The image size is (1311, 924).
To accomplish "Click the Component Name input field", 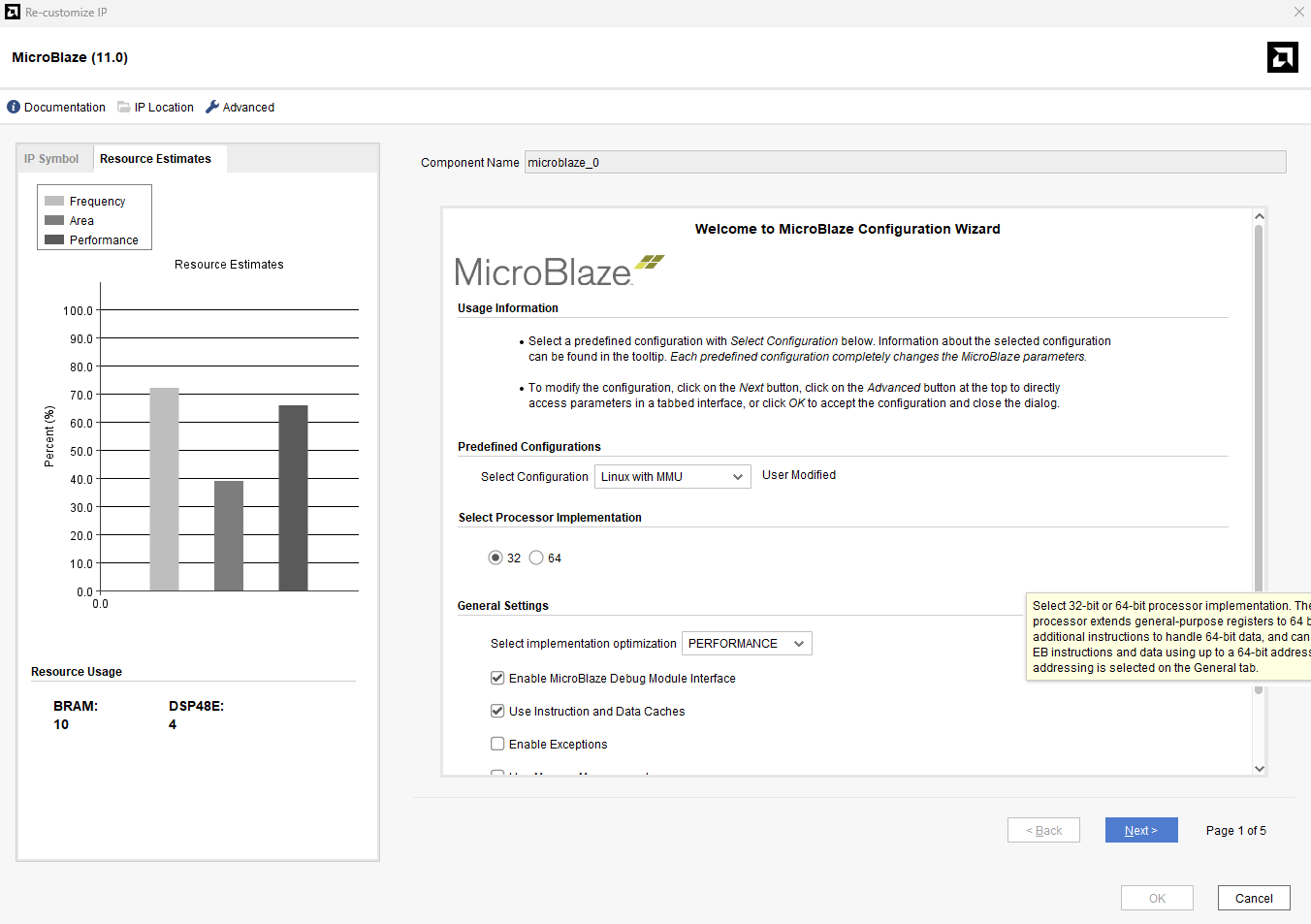I will 904,163.
